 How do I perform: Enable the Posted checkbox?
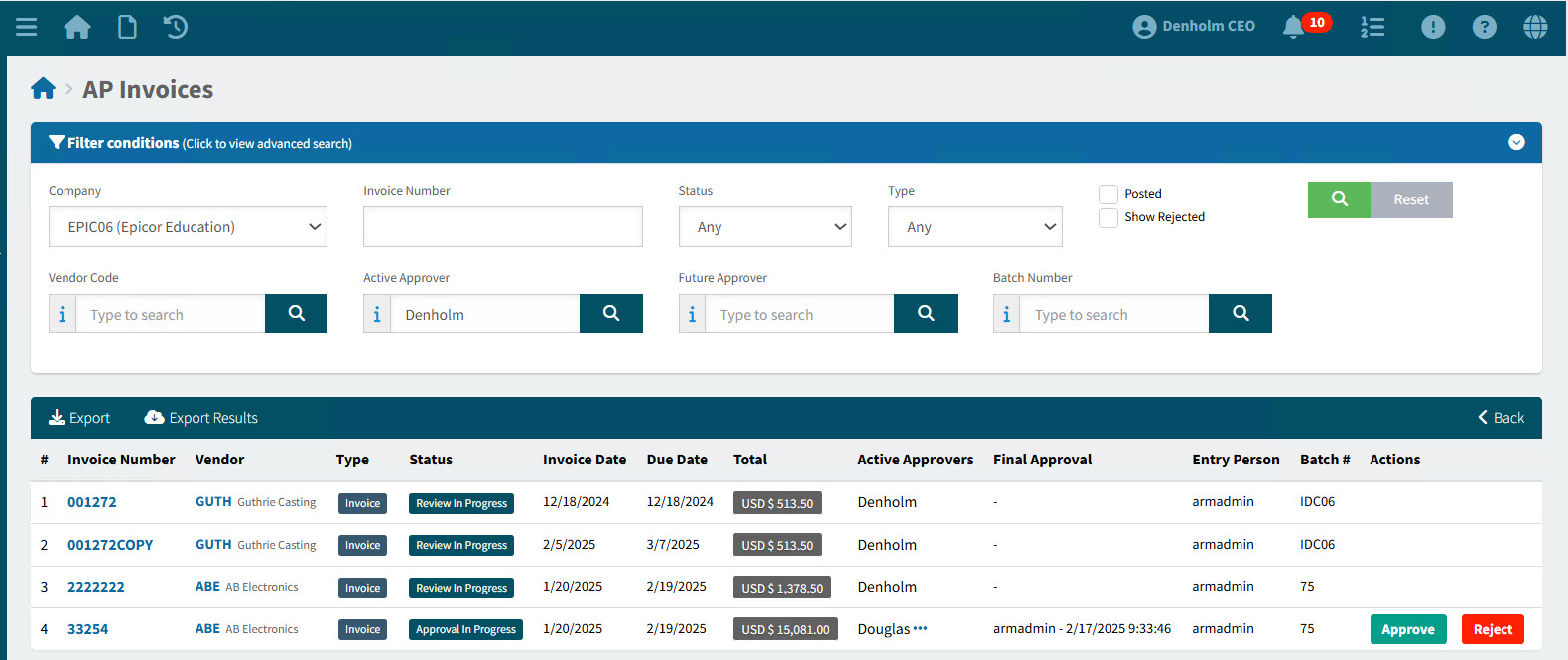click(x=1109, y=195)
